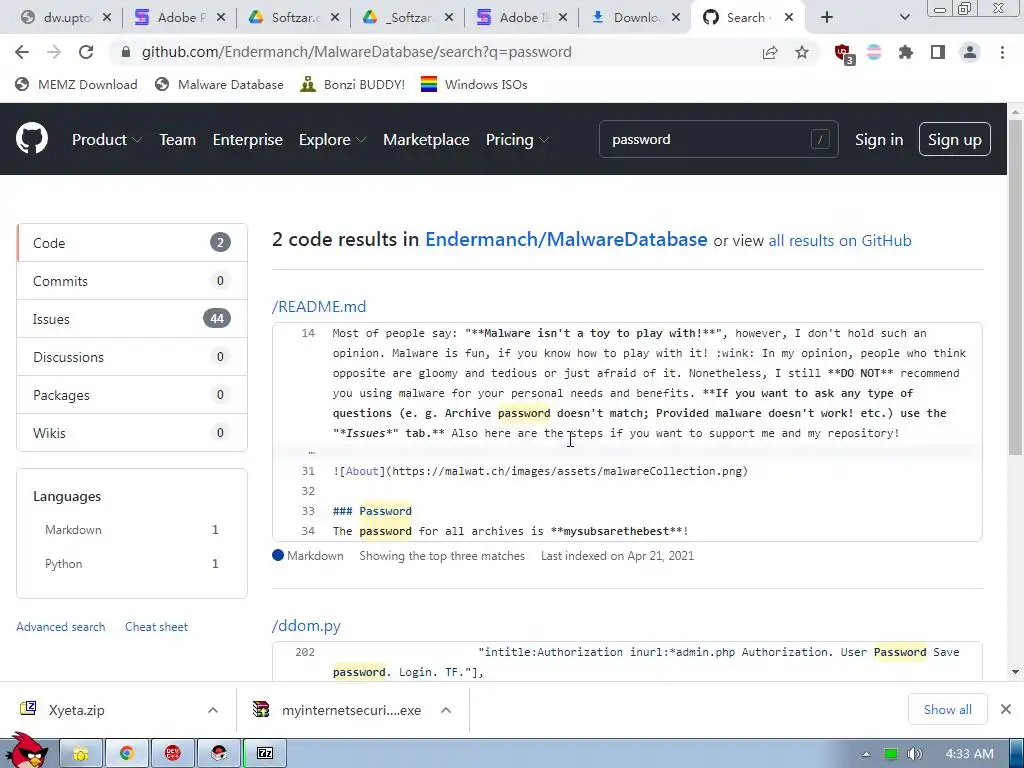Screen dimensions: 1024x768
Task: View all results on GitHub
Action: click(840, 240)
